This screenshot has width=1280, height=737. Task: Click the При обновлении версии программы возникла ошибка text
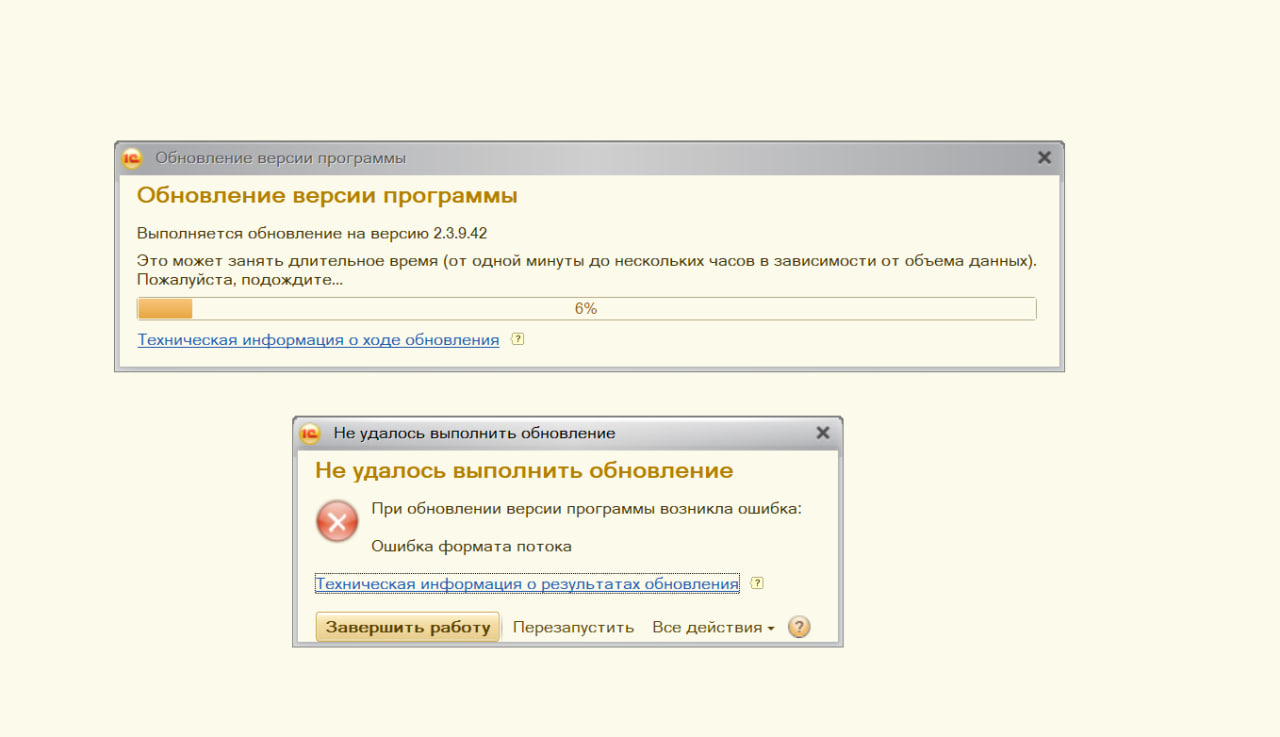pyautogui.click(x=586, y=509)
